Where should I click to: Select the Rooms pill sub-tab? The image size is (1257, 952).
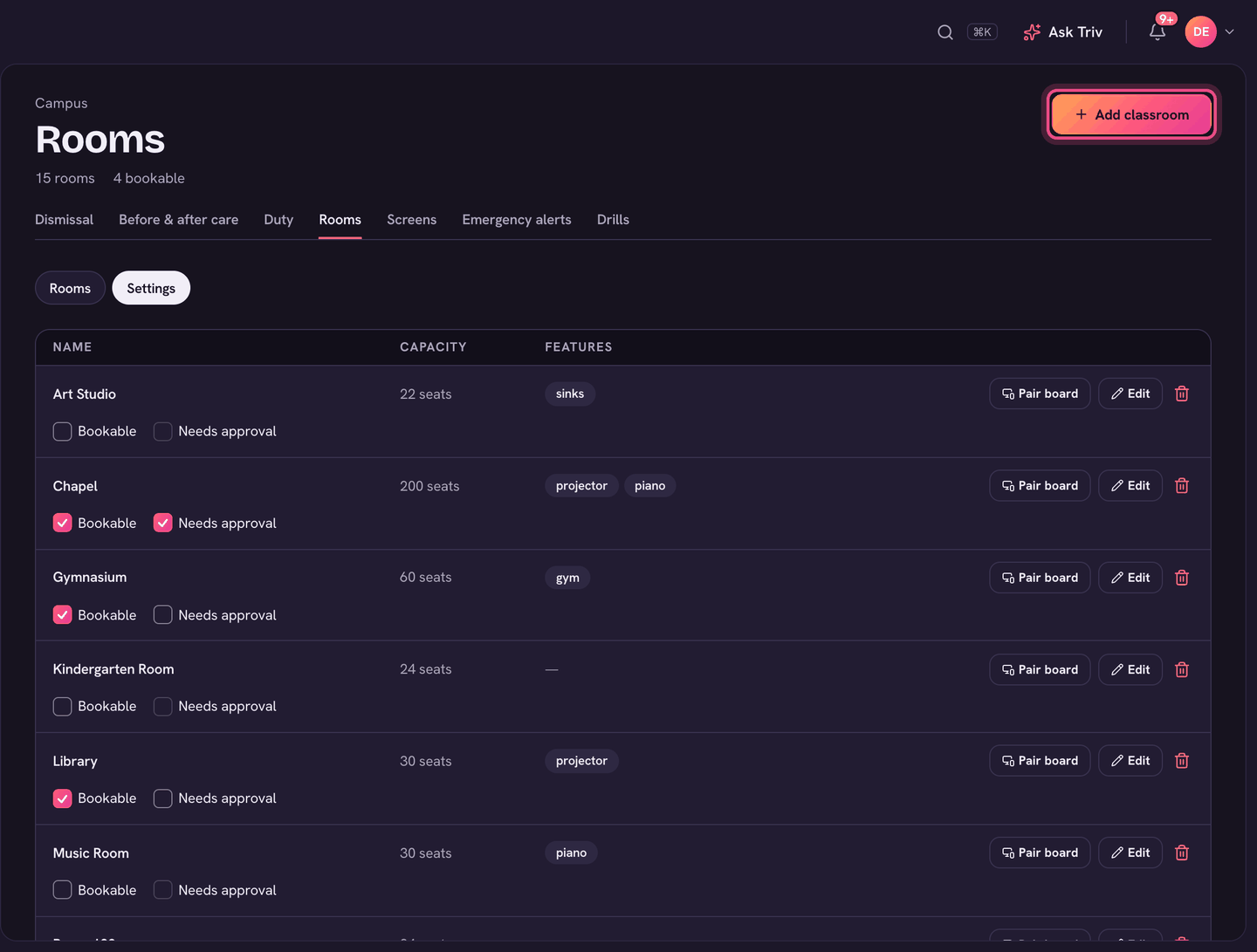click(70, 288)
